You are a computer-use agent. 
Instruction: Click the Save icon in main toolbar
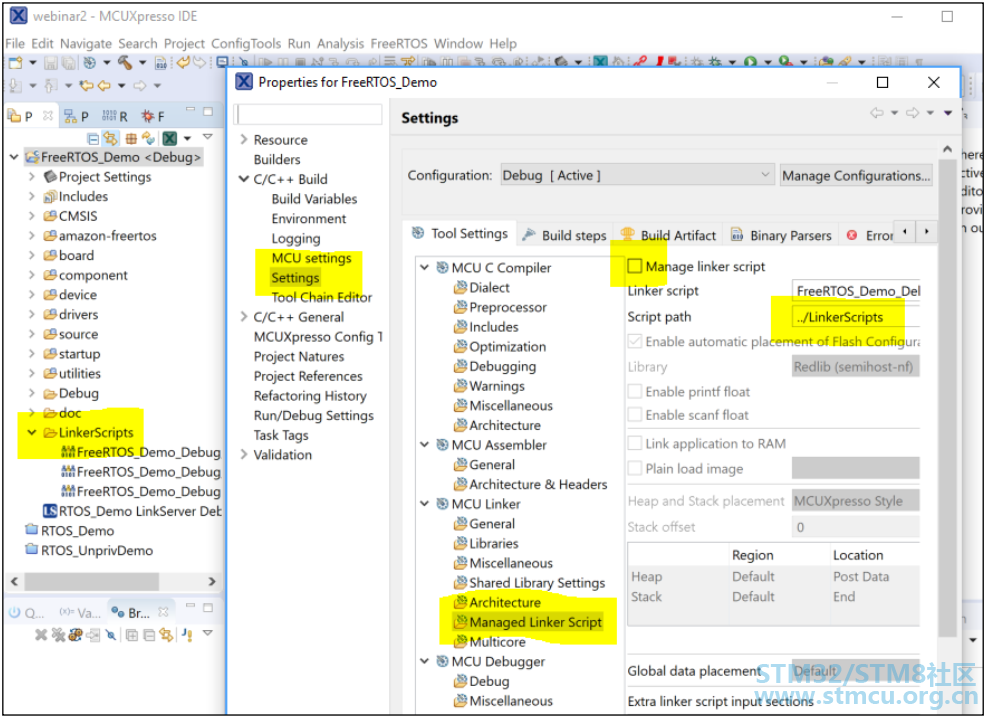tap(51, 63)
